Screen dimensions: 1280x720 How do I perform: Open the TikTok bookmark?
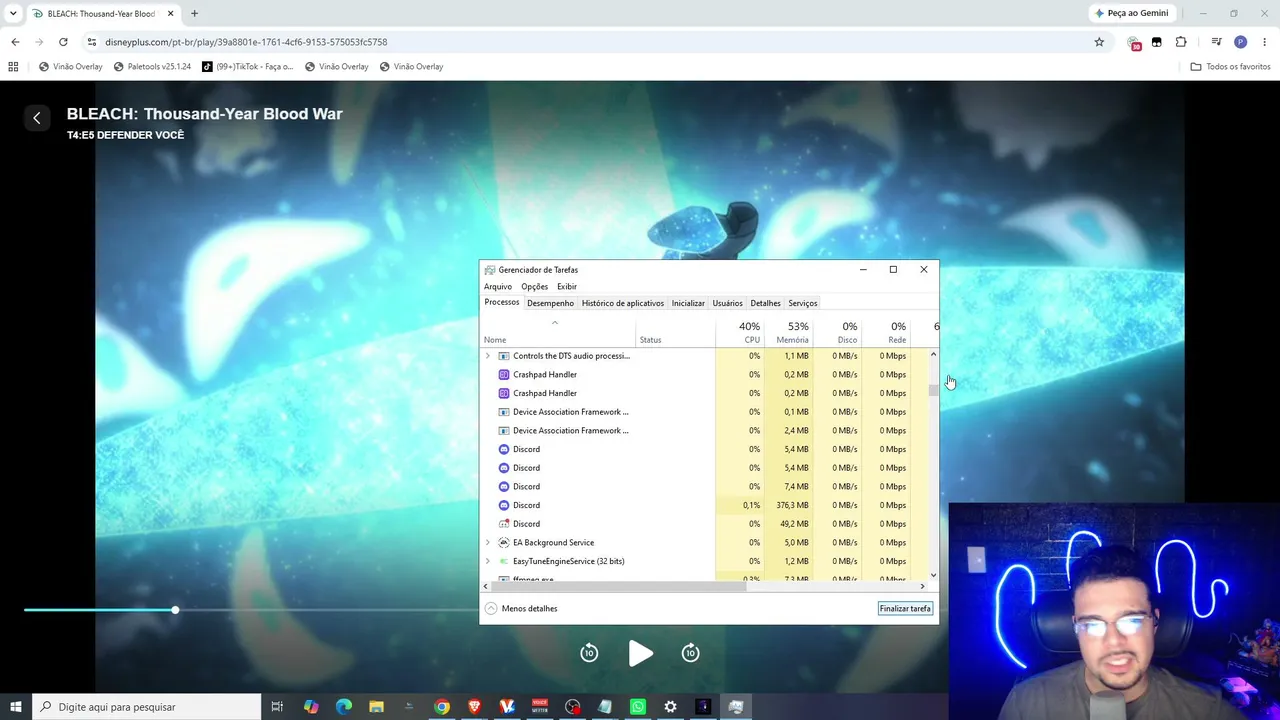pyautogui.click(x=248, y=67)
